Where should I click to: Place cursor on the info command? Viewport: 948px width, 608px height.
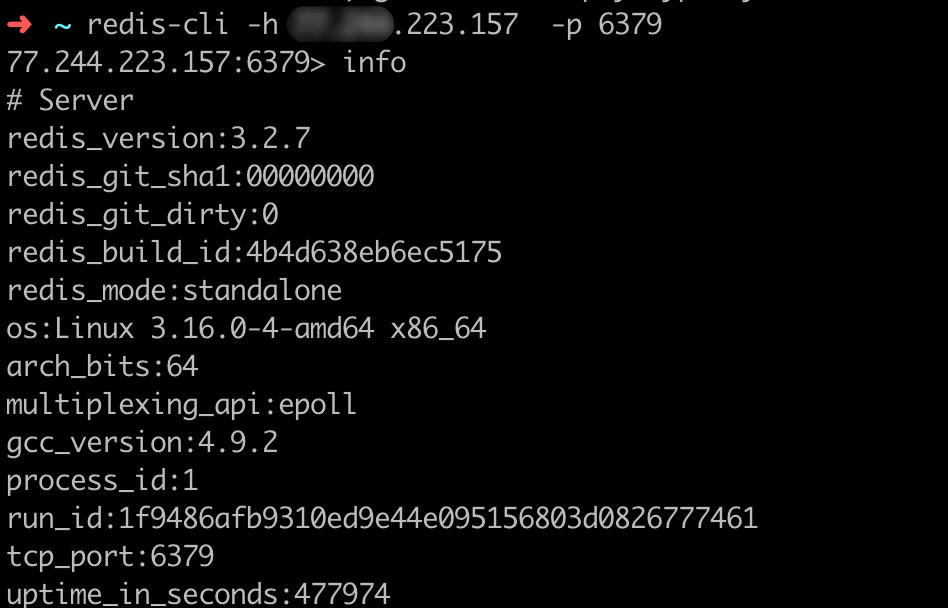point(374,63)
